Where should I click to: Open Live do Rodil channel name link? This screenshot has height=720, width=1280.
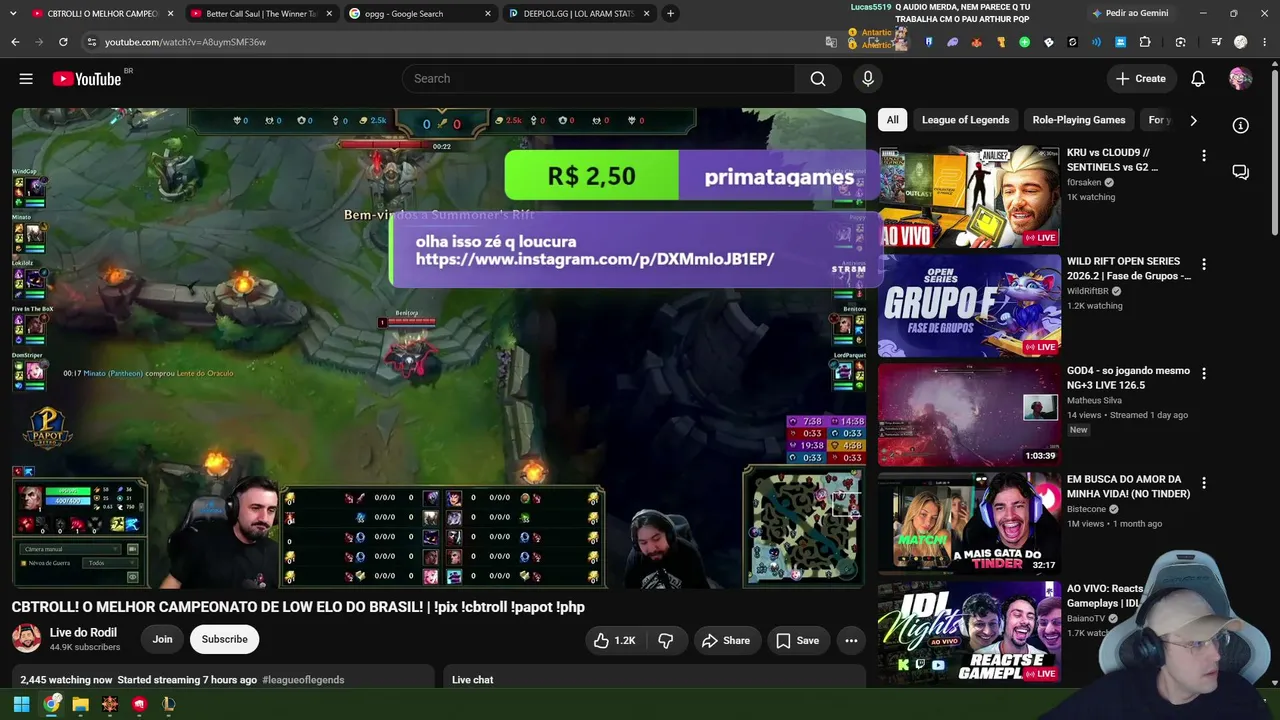pos(84,632)
